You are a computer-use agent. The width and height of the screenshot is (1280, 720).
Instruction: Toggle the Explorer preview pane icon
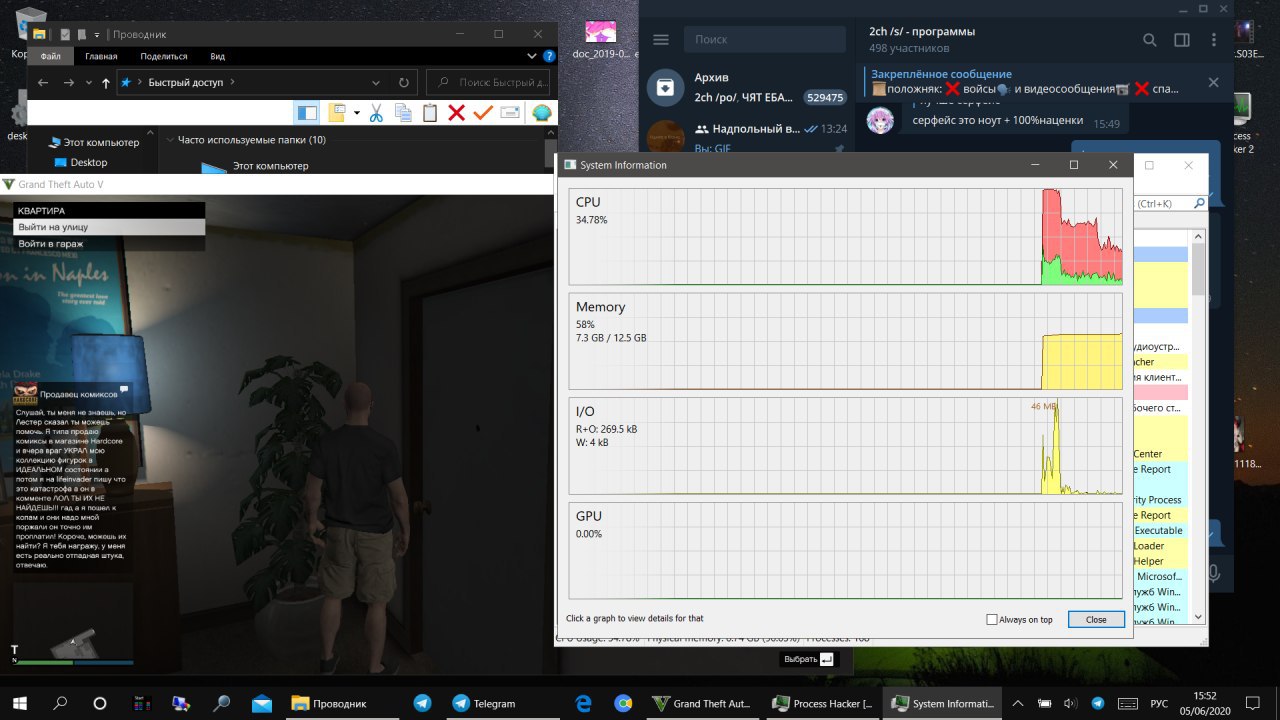coord(307,113)
